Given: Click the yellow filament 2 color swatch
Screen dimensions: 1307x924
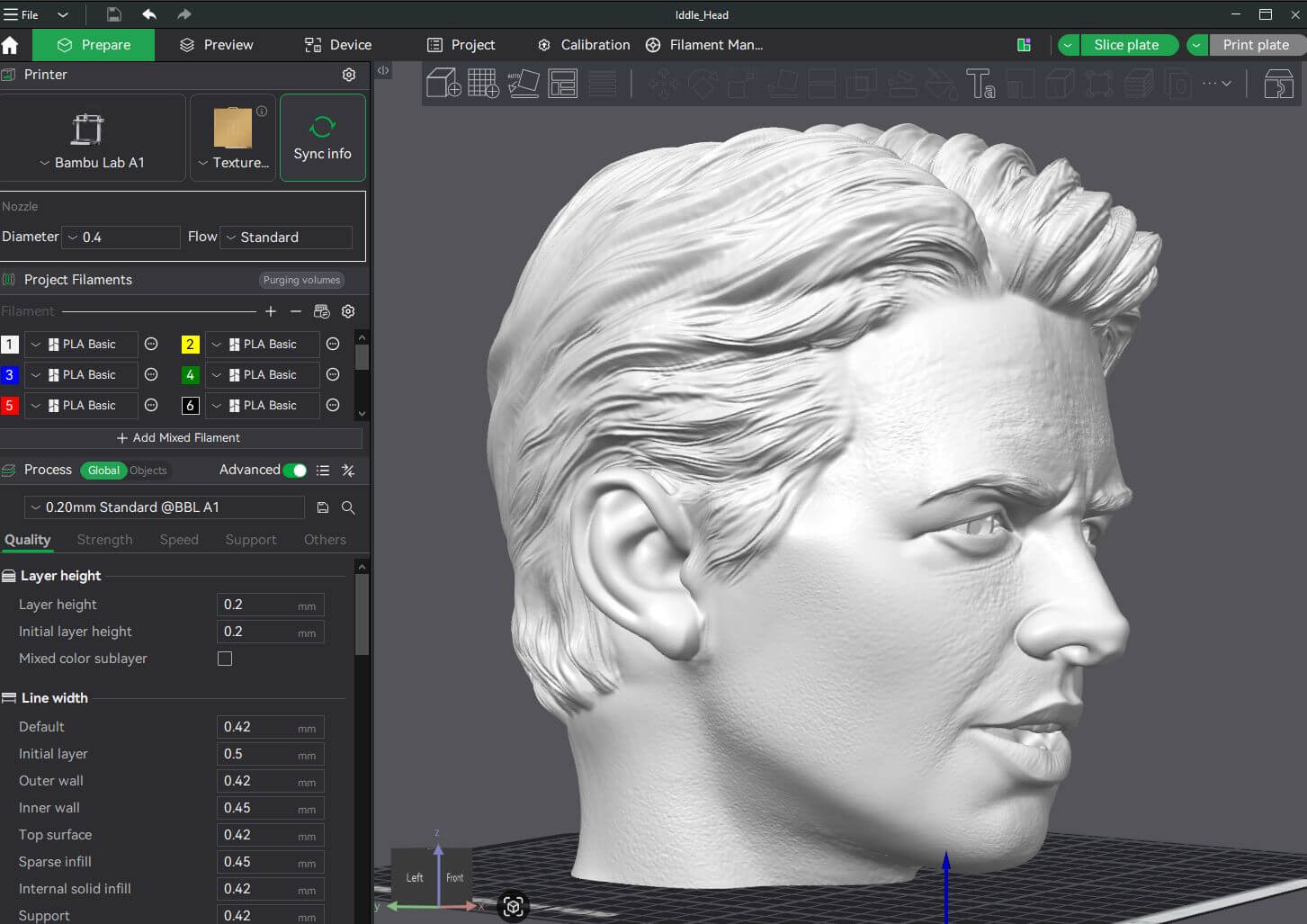Looking at the screenshot, I should click(x=190, y=344).
